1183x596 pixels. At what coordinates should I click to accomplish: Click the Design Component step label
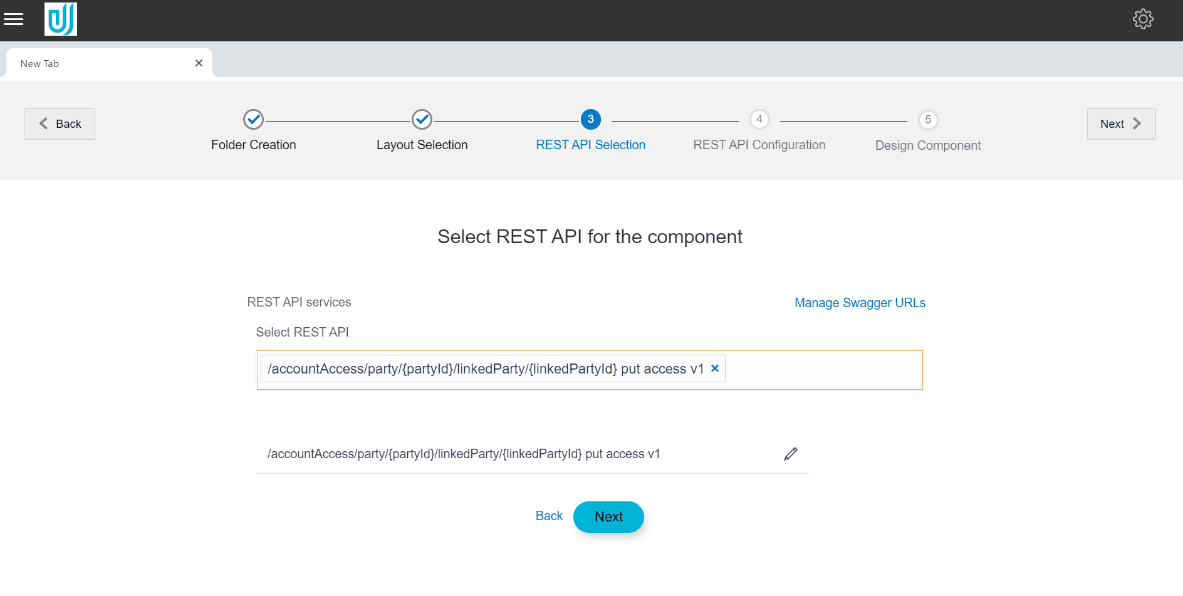tap(928, 146)
